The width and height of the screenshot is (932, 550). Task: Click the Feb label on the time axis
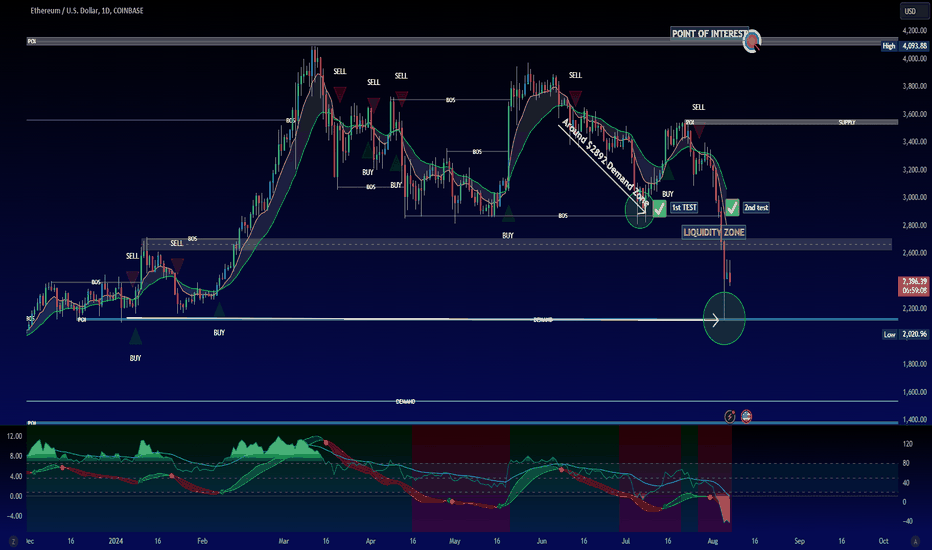click(x=202, y=541)
